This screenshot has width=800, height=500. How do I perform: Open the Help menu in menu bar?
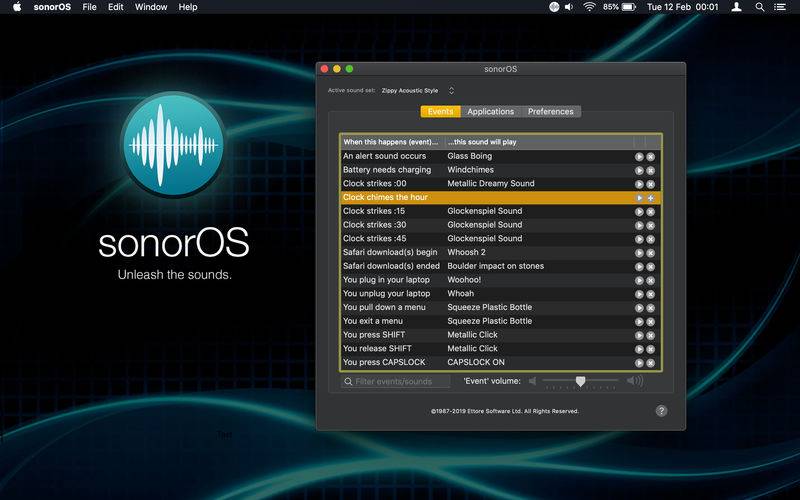pyautogui.click(x=188, y=7)
